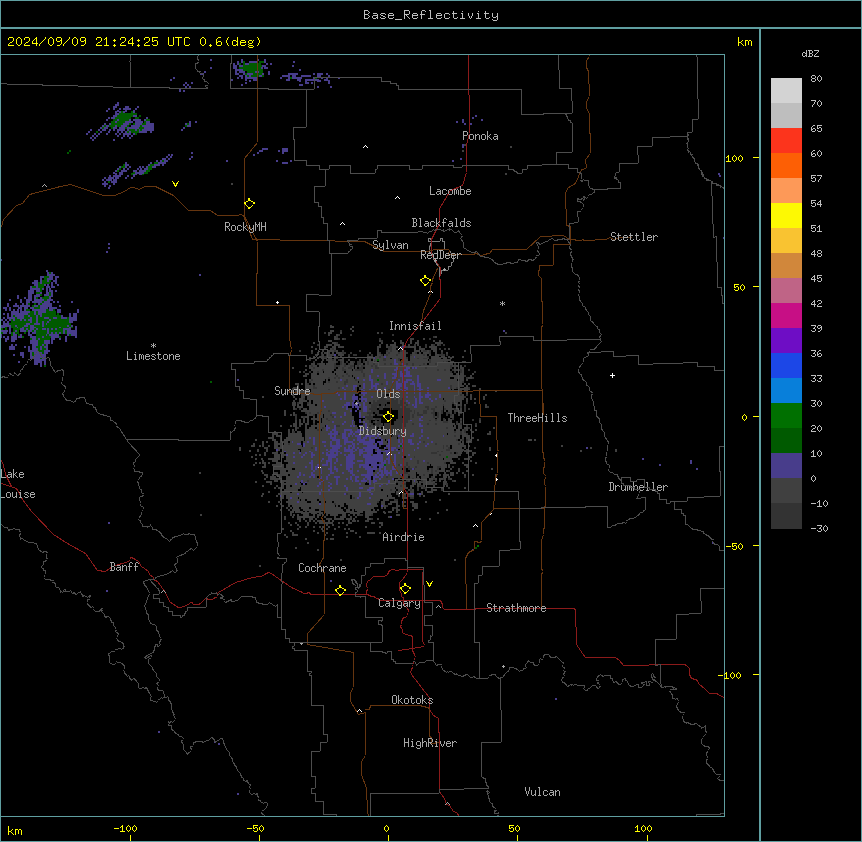
Task: Pick the bright yellow 54 dBZ legend swatch
Action: click(786, 215)
